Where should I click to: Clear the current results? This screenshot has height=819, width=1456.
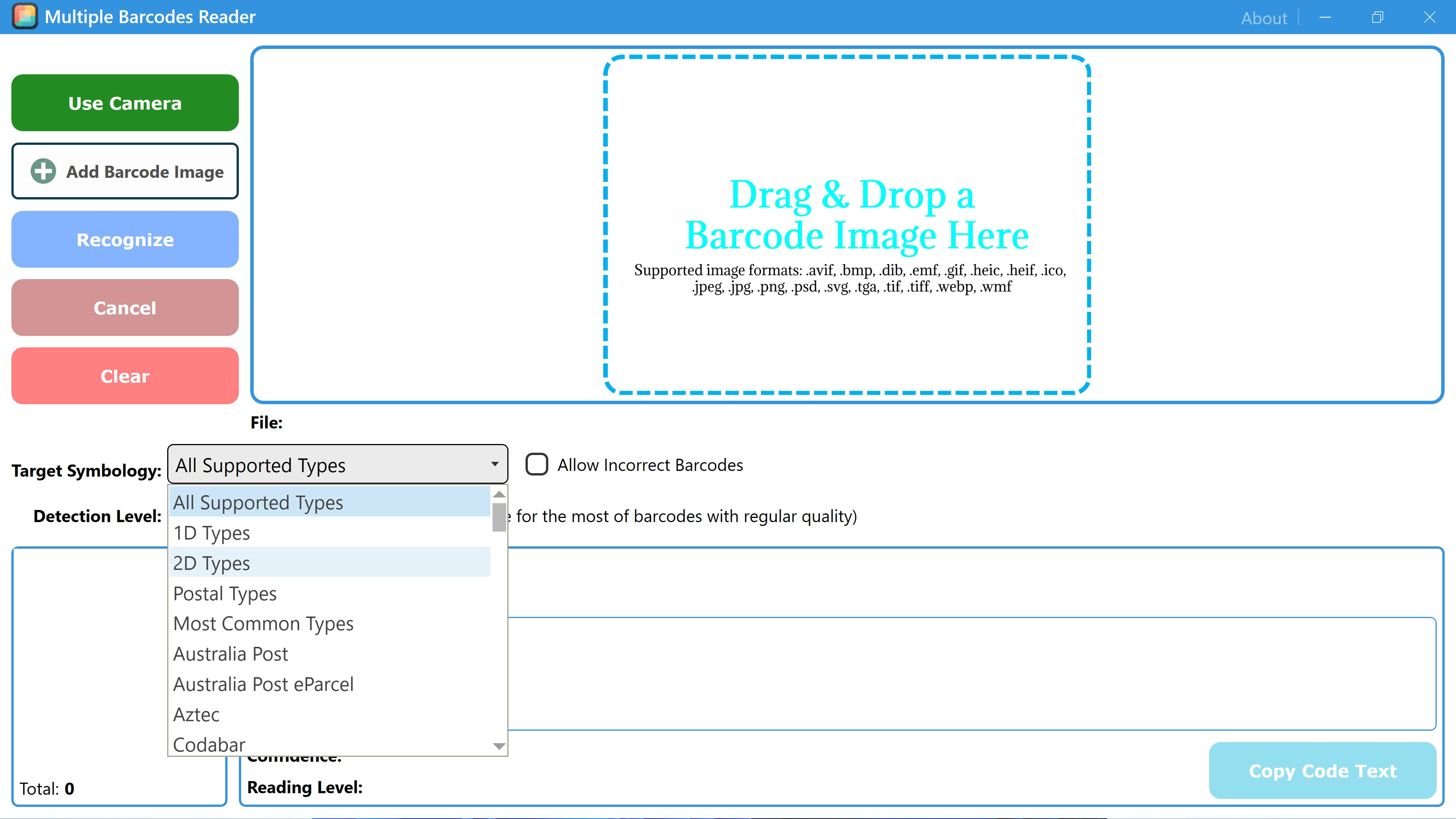[124, 376]
